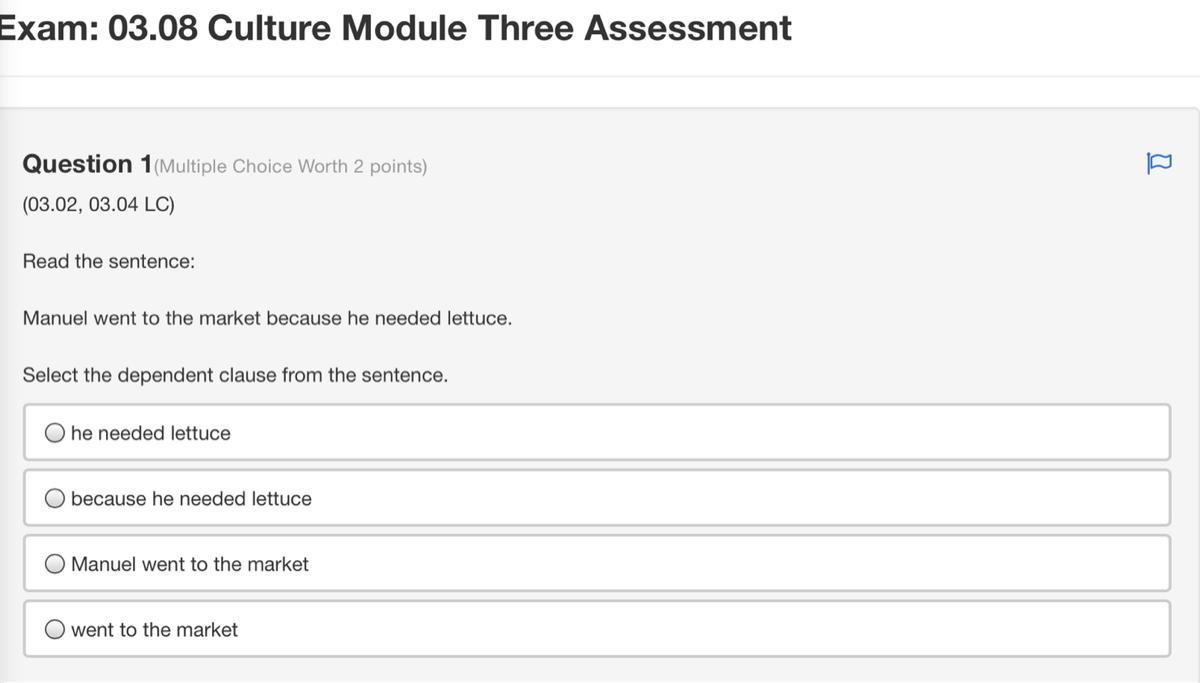Image resolution: width=1200 pixels, height=683 pixels.
Task: Click empty space in the fourth answer box
Action: [x=700, y=629]
